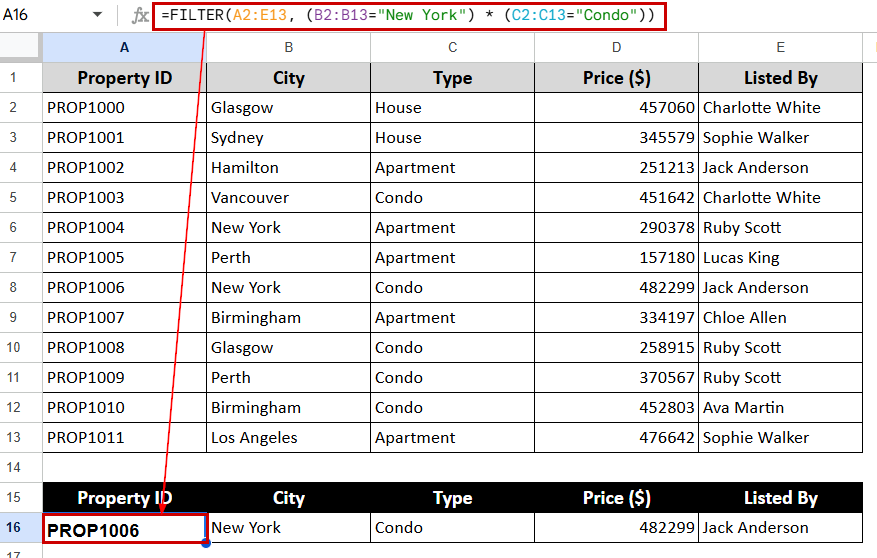Select cell PROP1007
The width and height of the screenshot is (877, 558).
coord(124,318)
